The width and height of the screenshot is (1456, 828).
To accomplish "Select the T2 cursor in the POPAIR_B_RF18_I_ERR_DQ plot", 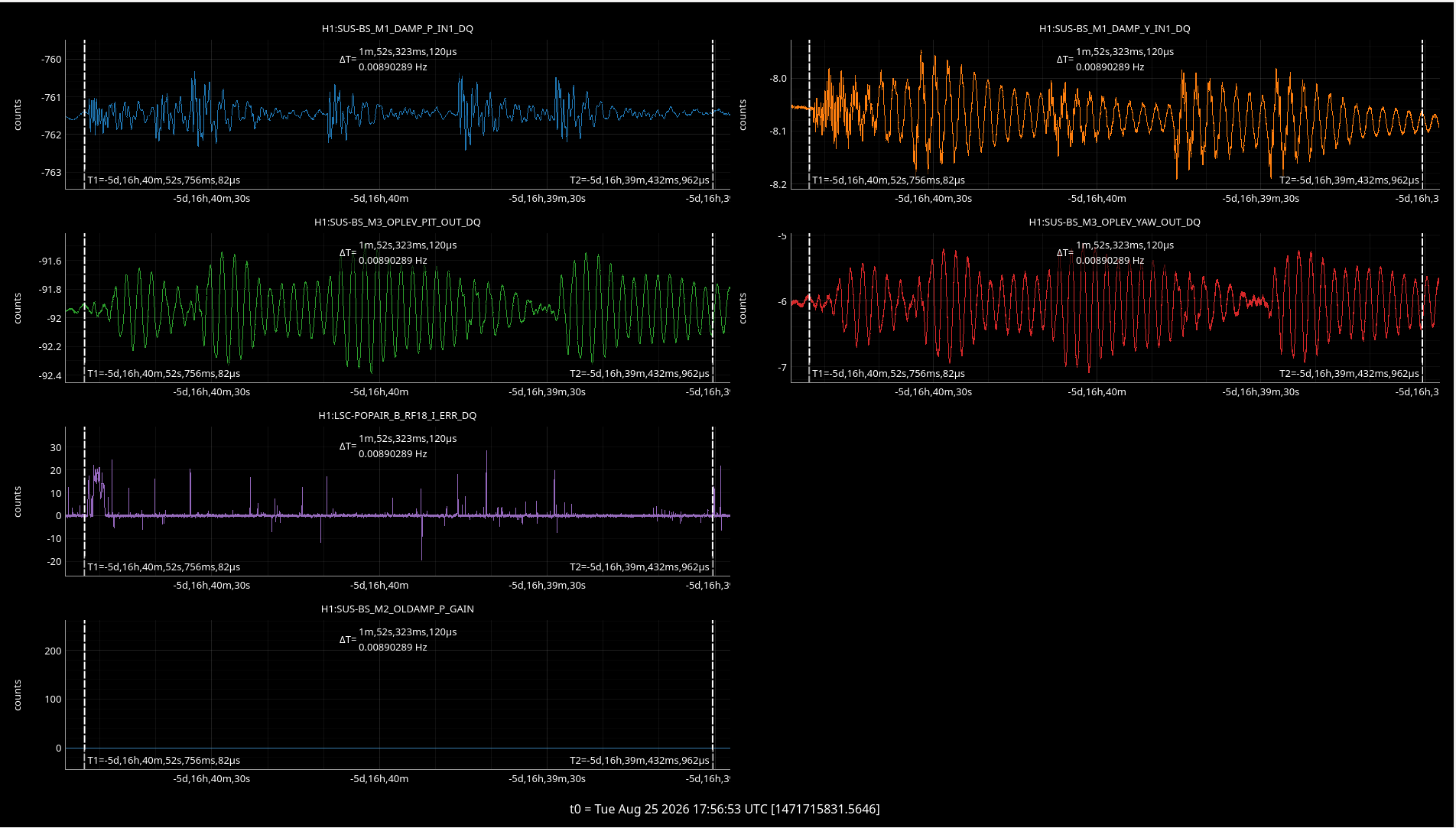I will (713, 502).
